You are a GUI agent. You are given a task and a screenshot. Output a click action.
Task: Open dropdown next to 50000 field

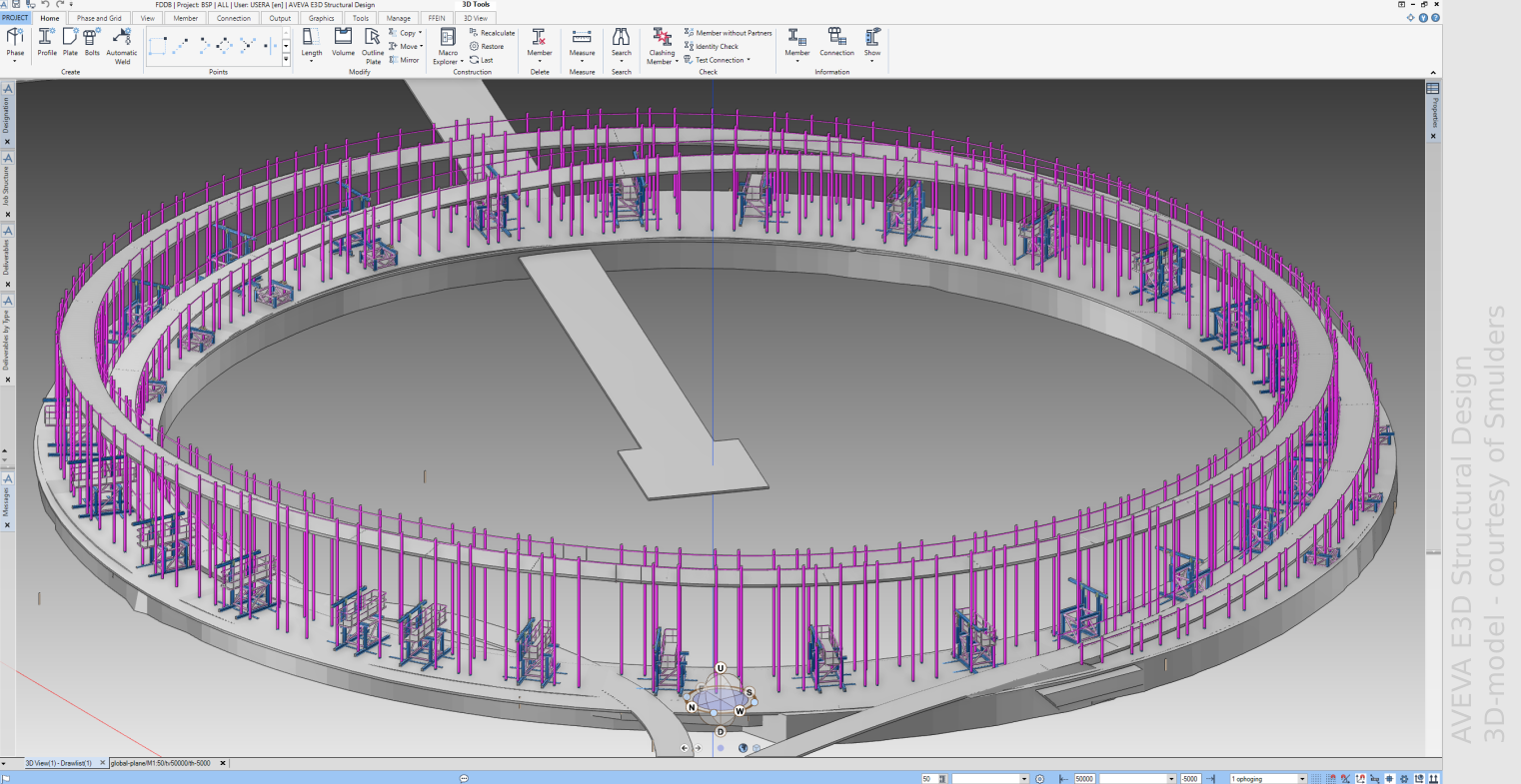[x=1171, y=778]
